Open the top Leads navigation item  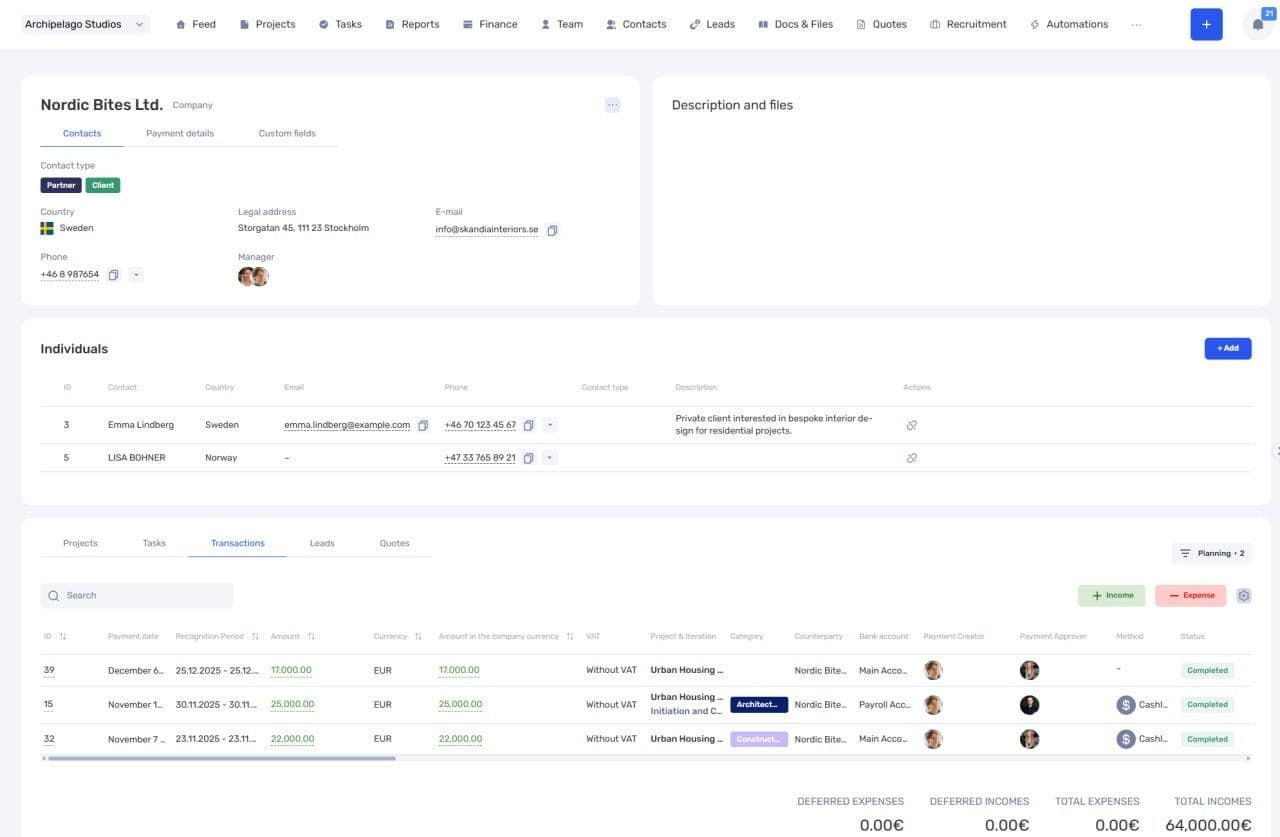[712, 24]
